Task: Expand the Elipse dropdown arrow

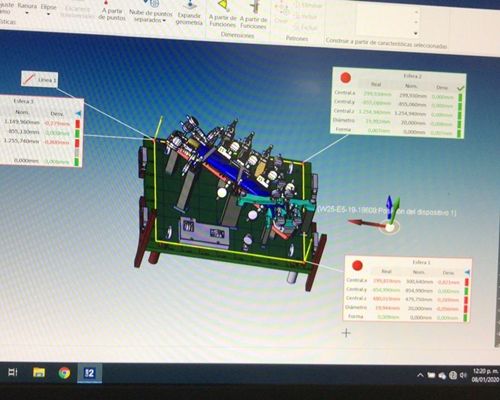Action: pos(48,14)
